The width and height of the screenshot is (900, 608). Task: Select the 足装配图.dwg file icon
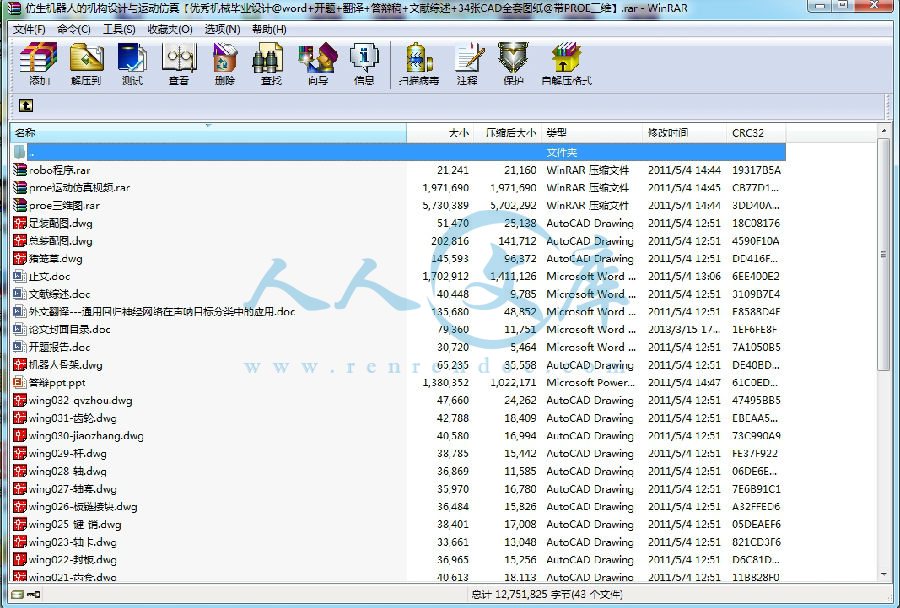pos(20,223)
